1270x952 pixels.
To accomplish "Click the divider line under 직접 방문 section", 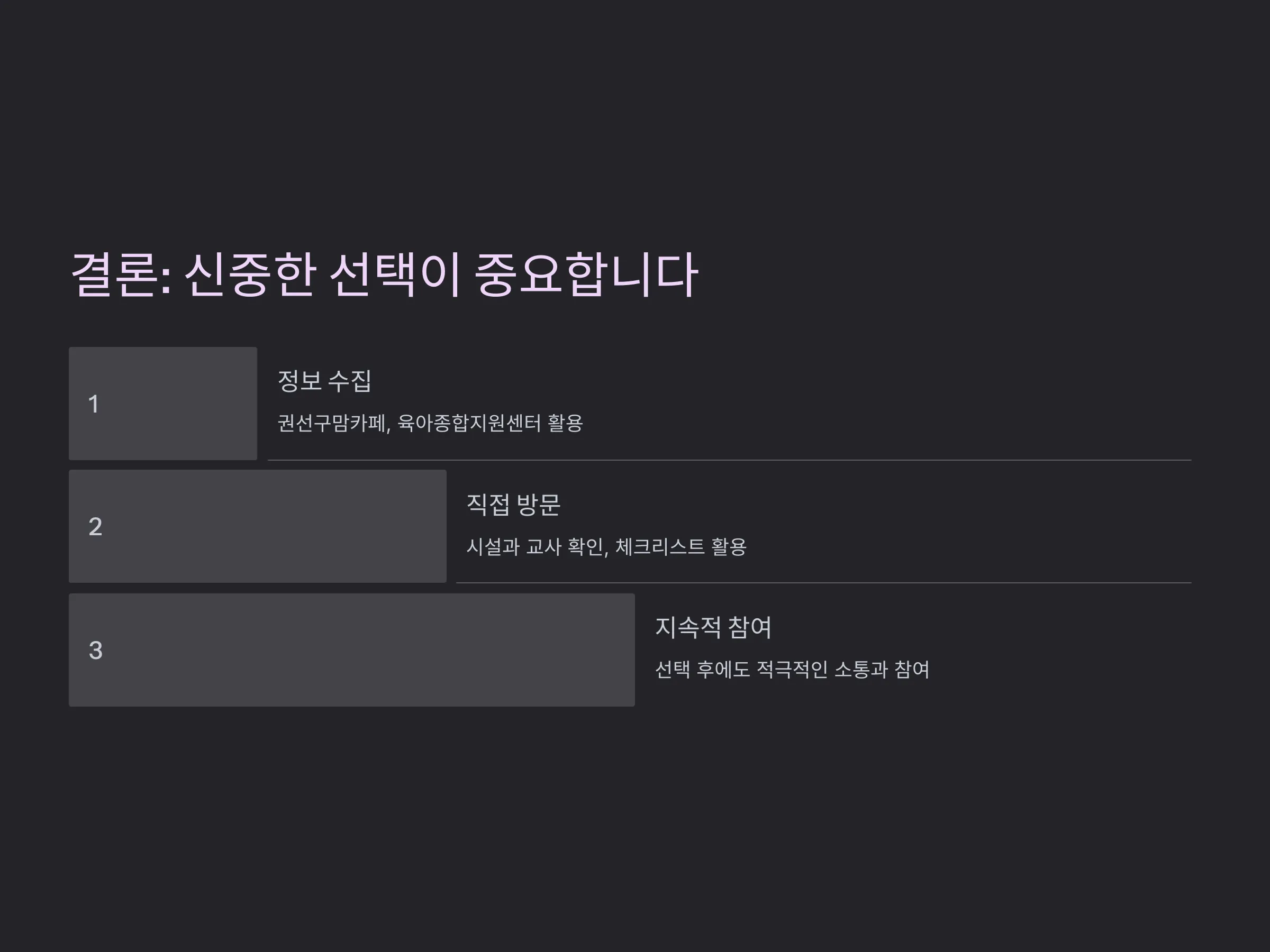I will 824,583.
